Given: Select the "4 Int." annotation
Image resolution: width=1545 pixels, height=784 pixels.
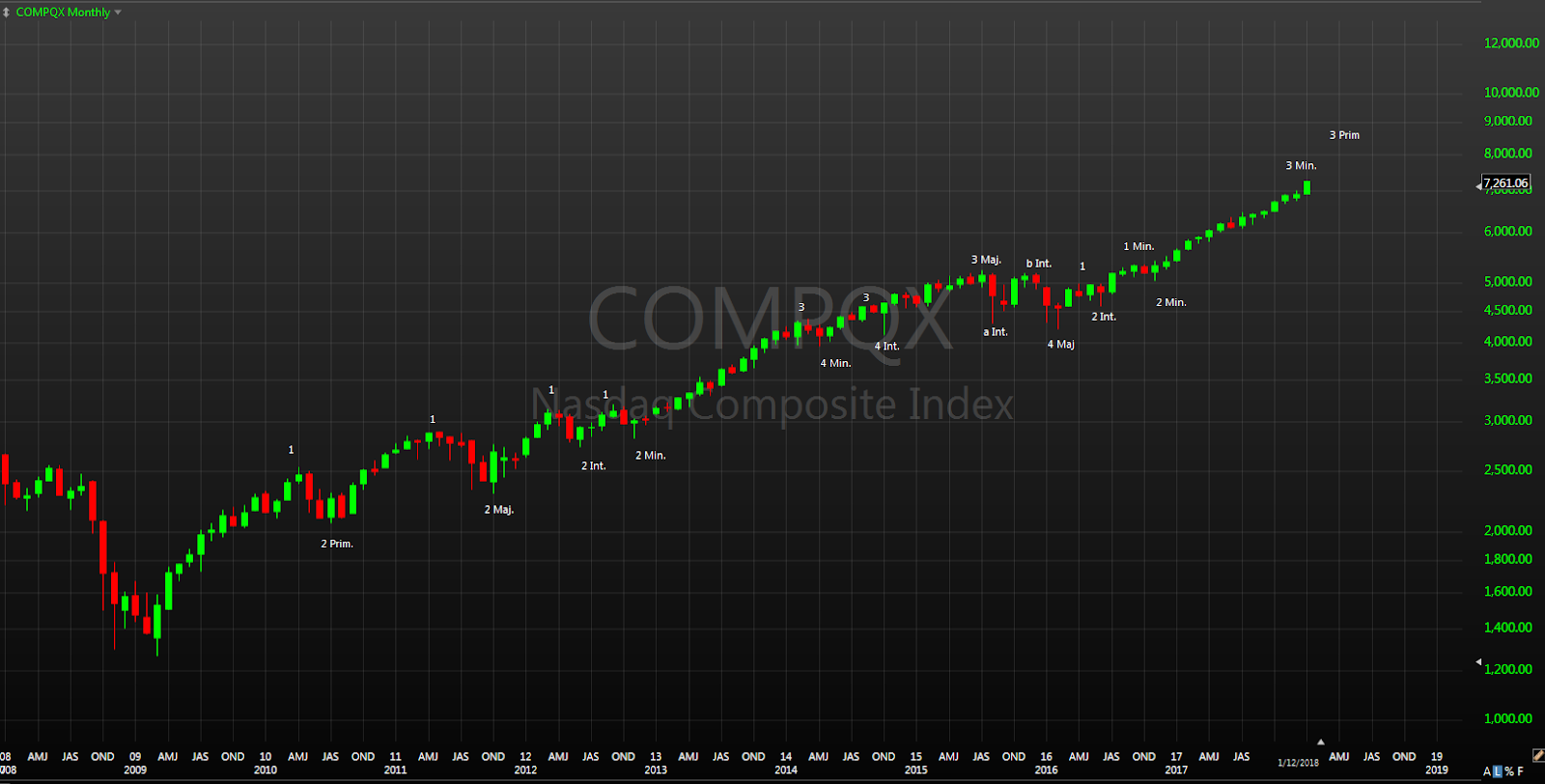Looking at the screenshot, I should click(x=886, y=347).
